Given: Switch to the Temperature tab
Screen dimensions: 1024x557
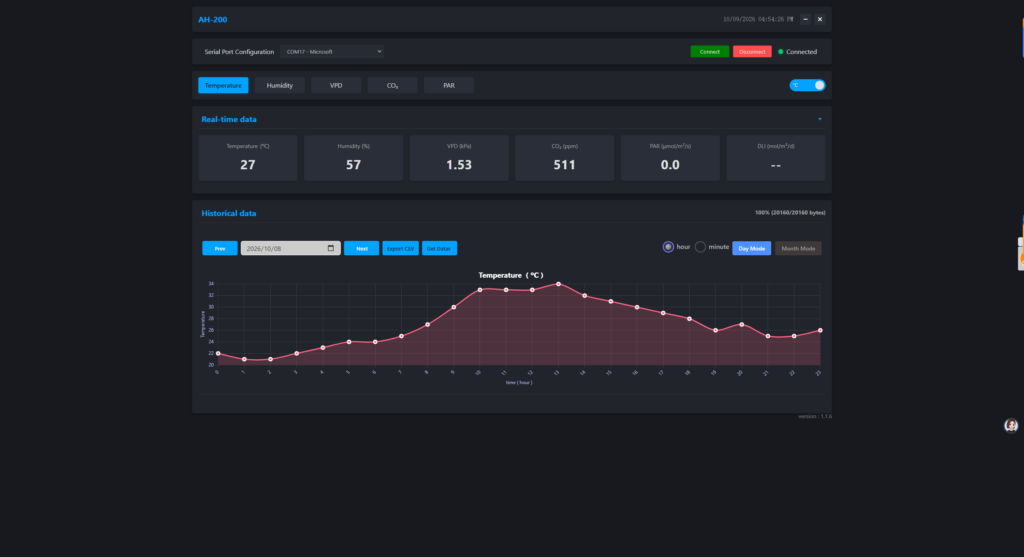Looking at the screenshot, I should click(223, 85).
